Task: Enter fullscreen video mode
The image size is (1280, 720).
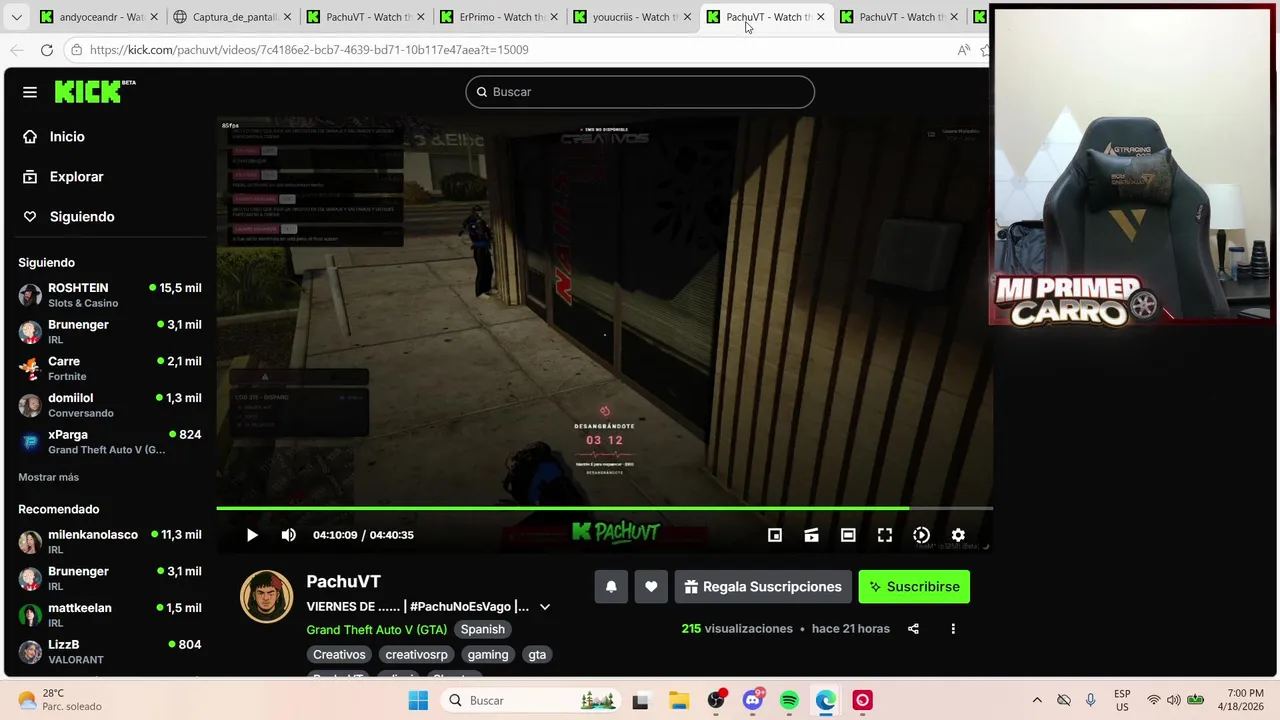Action: pos(885,535)
